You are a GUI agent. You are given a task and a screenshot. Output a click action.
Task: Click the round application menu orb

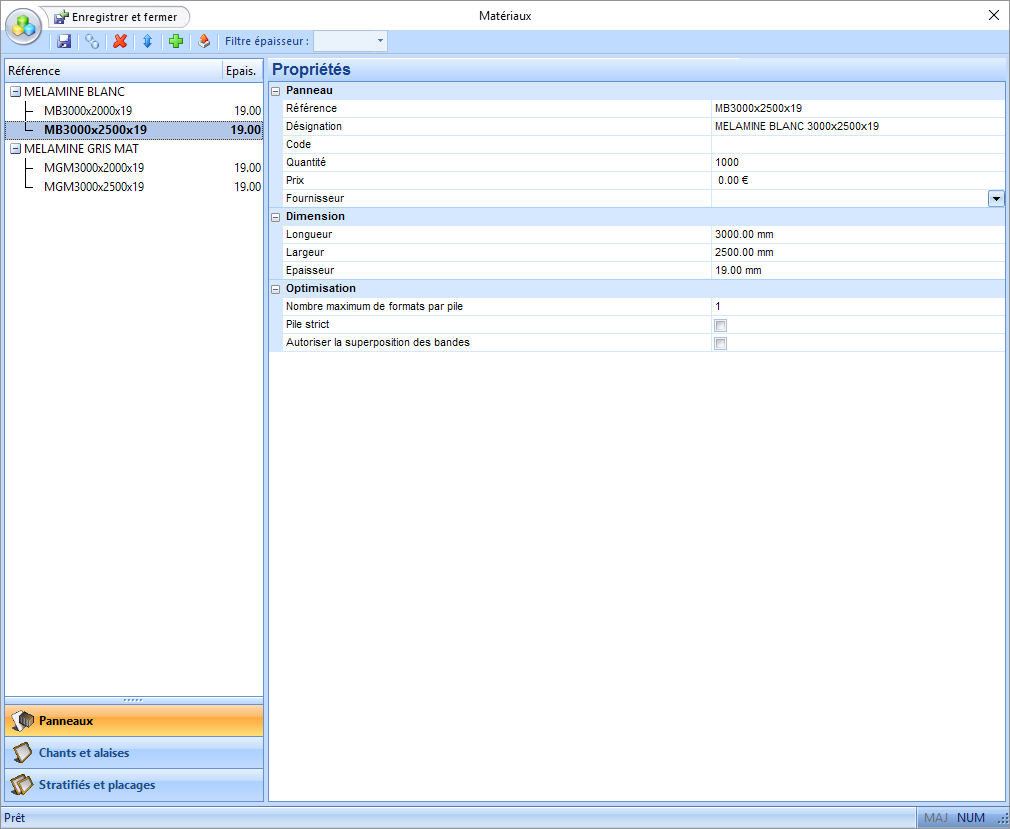tap(24, 25)
